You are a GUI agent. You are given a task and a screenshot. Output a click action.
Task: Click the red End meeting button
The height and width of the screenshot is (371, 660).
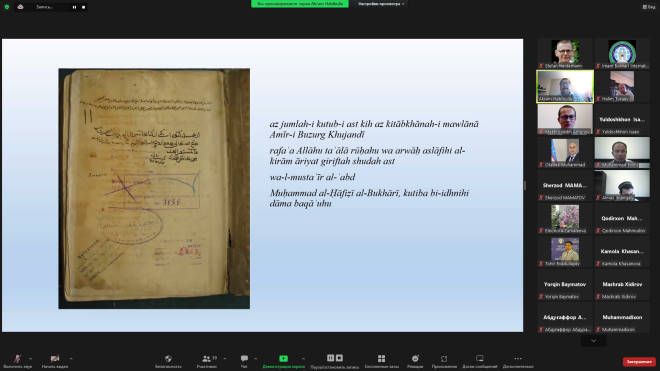tap(639, 362)
